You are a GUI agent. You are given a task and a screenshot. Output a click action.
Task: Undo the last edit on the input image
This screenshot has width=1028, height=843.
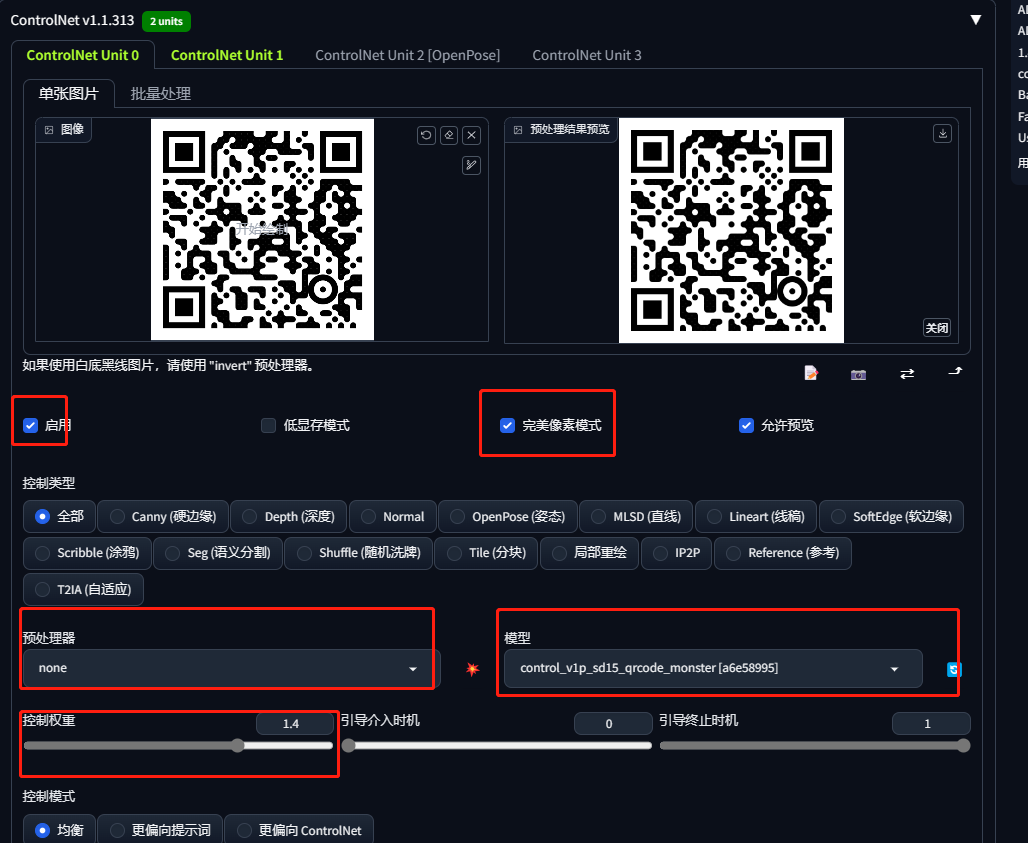coord(426,135)
